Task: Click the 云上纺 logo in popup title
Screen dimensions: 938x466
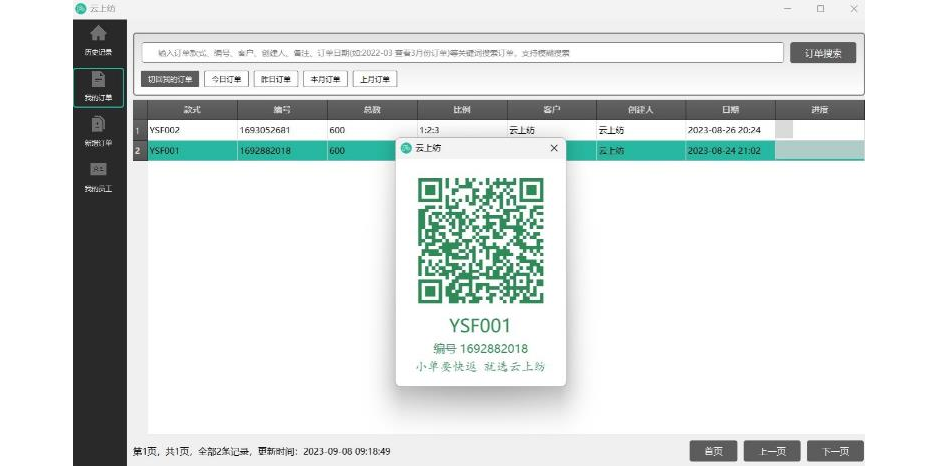Action: (x=406, y=148)
